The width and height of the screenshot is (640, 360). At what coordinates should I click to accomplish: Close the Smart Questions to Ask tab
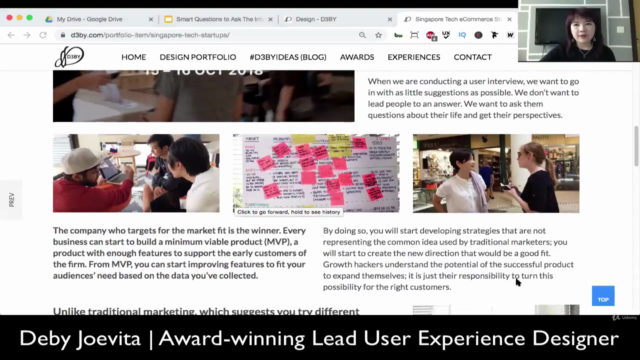point(270,19)
